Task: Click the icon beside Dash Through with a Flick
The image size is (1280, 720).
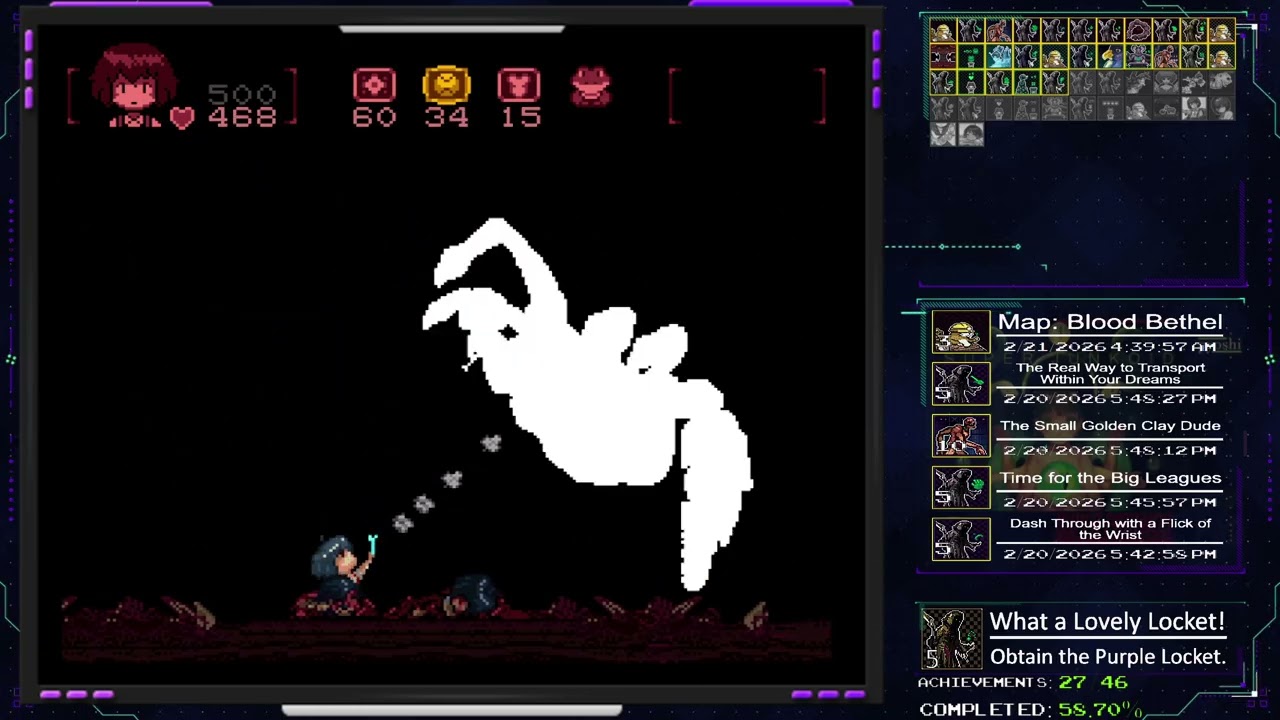Action: click(x=961, y=540)
